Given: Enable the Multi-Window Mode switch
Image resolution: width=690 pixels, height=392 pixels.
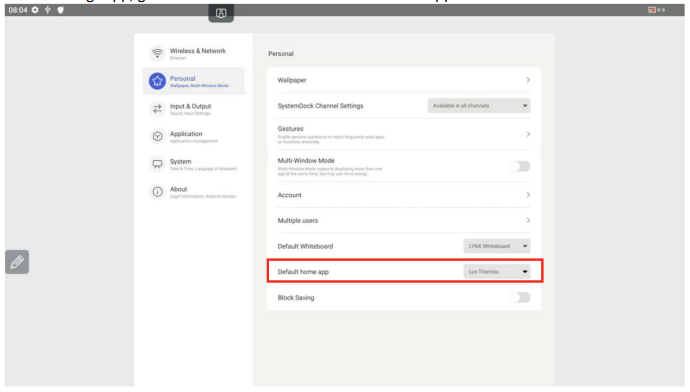Looking at the screenshot, I should [x=520, y=166].
